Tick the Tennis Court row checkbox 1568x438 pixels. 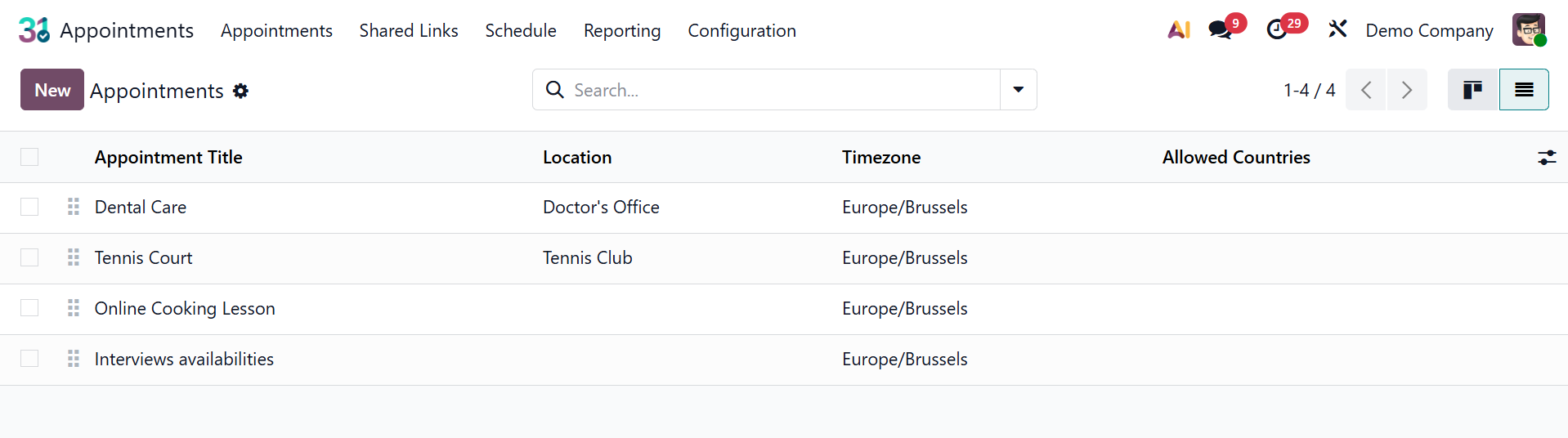pos(29,258)
